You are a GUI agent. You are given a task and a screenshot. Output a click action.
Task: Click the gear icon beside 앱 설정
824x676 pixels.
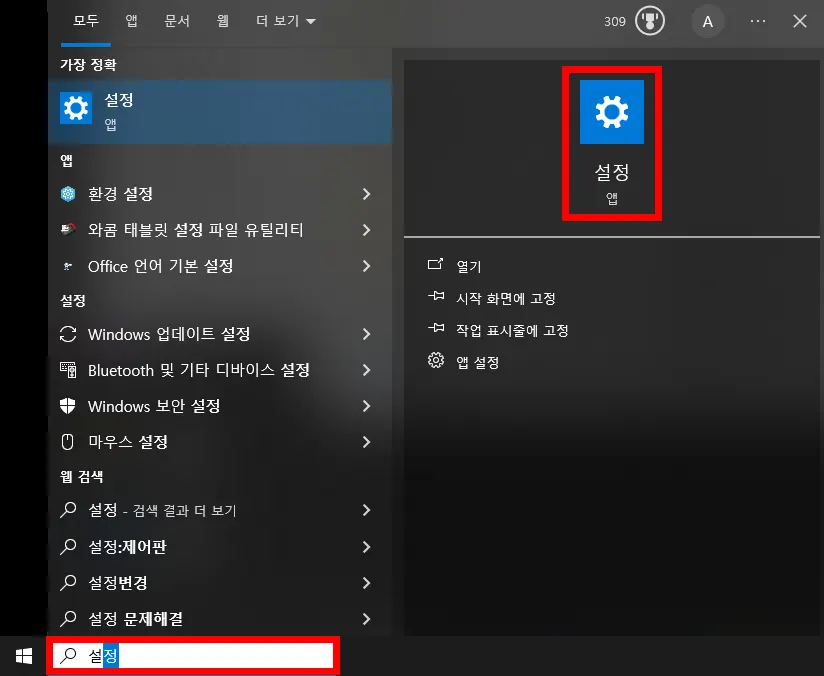click(436, 361)
